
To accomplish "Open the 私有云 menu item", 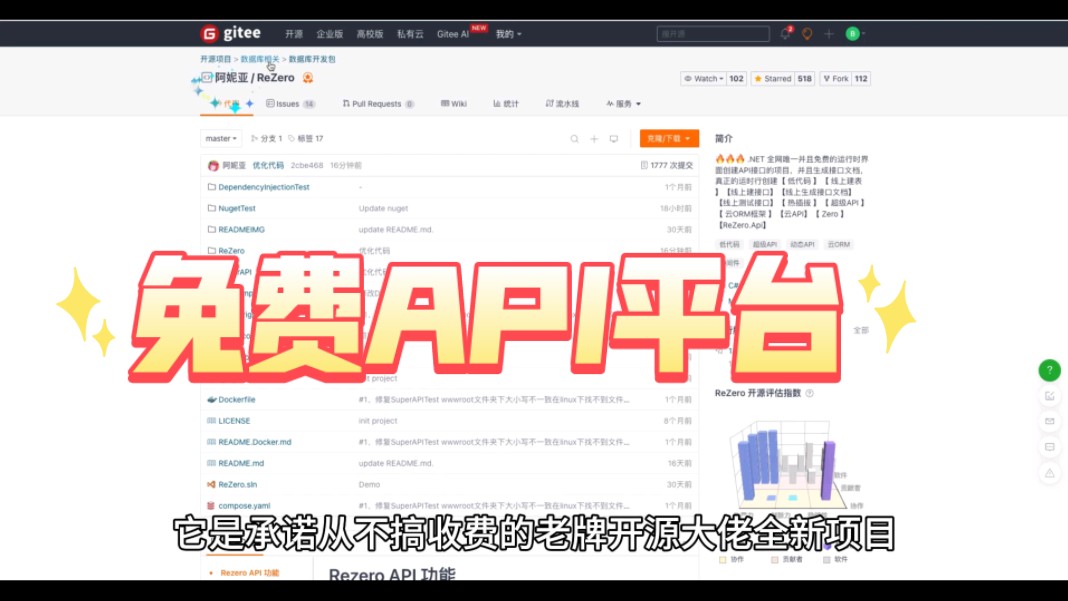I will point(410,34).
